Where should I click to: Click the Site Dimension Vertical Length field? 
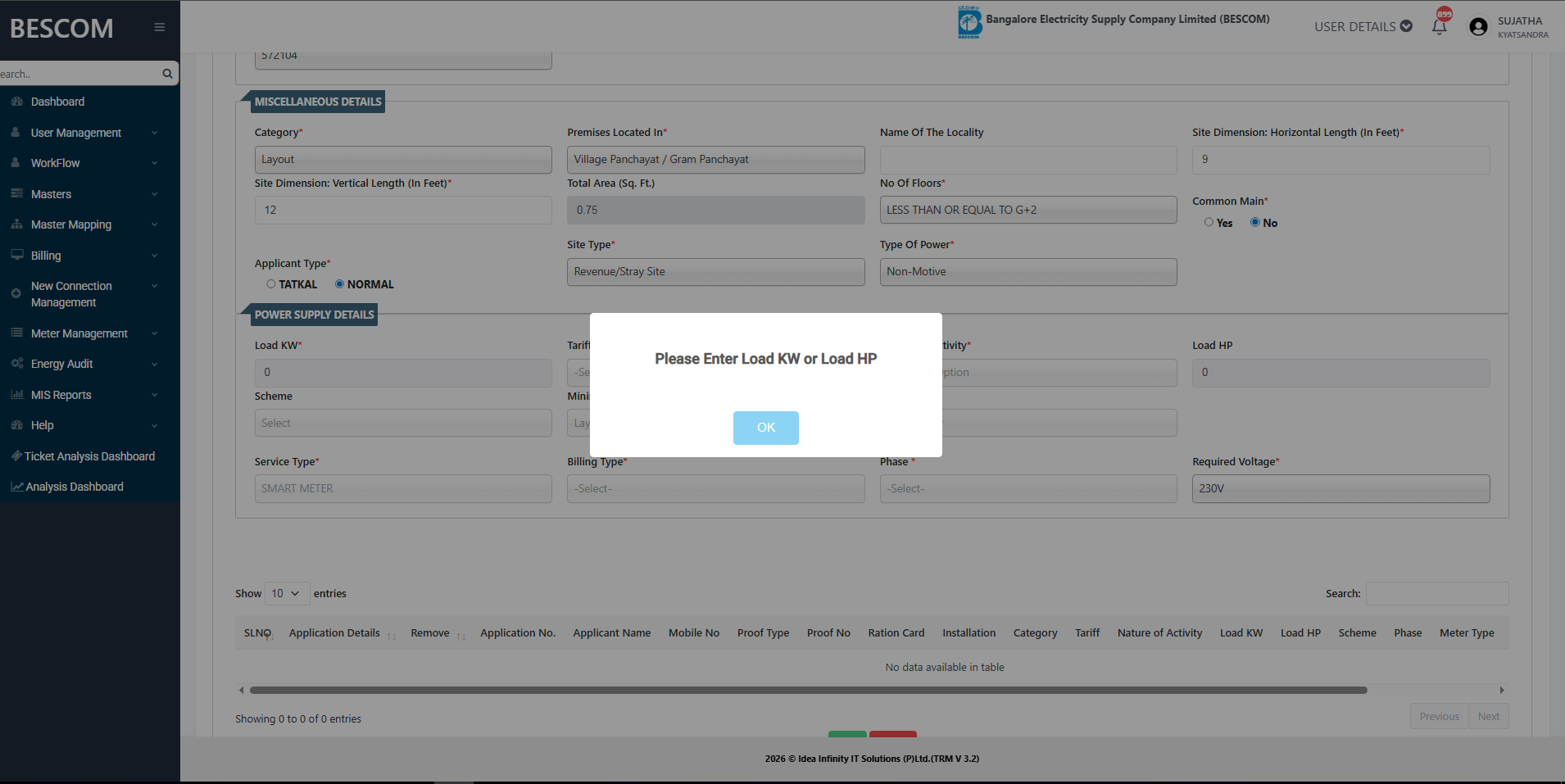click(403, 210)
